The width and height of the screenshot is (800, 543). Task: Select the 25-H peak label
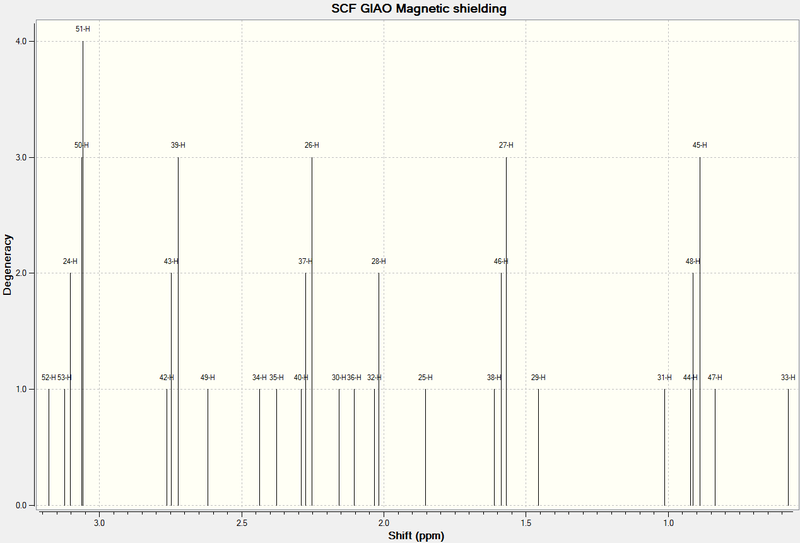click(x=426, y=378)
